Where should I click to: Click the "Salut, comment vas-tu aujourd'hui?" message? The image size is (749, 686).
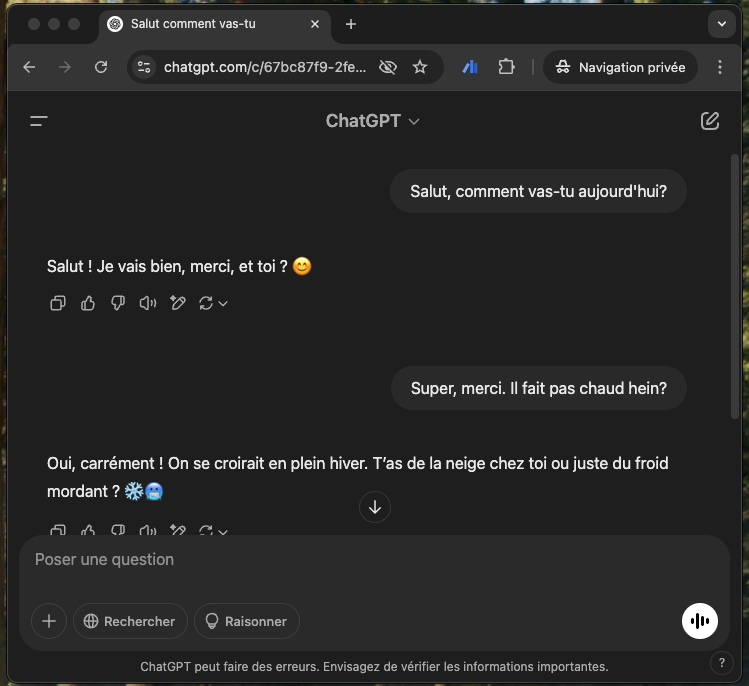click(x=538, y=191)
